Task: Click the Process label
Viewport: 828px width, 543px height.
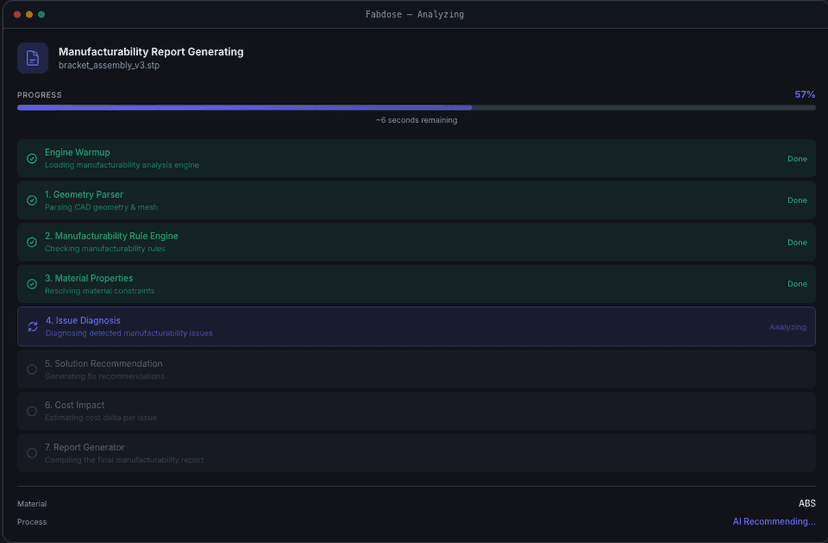Action: point(32,522)
